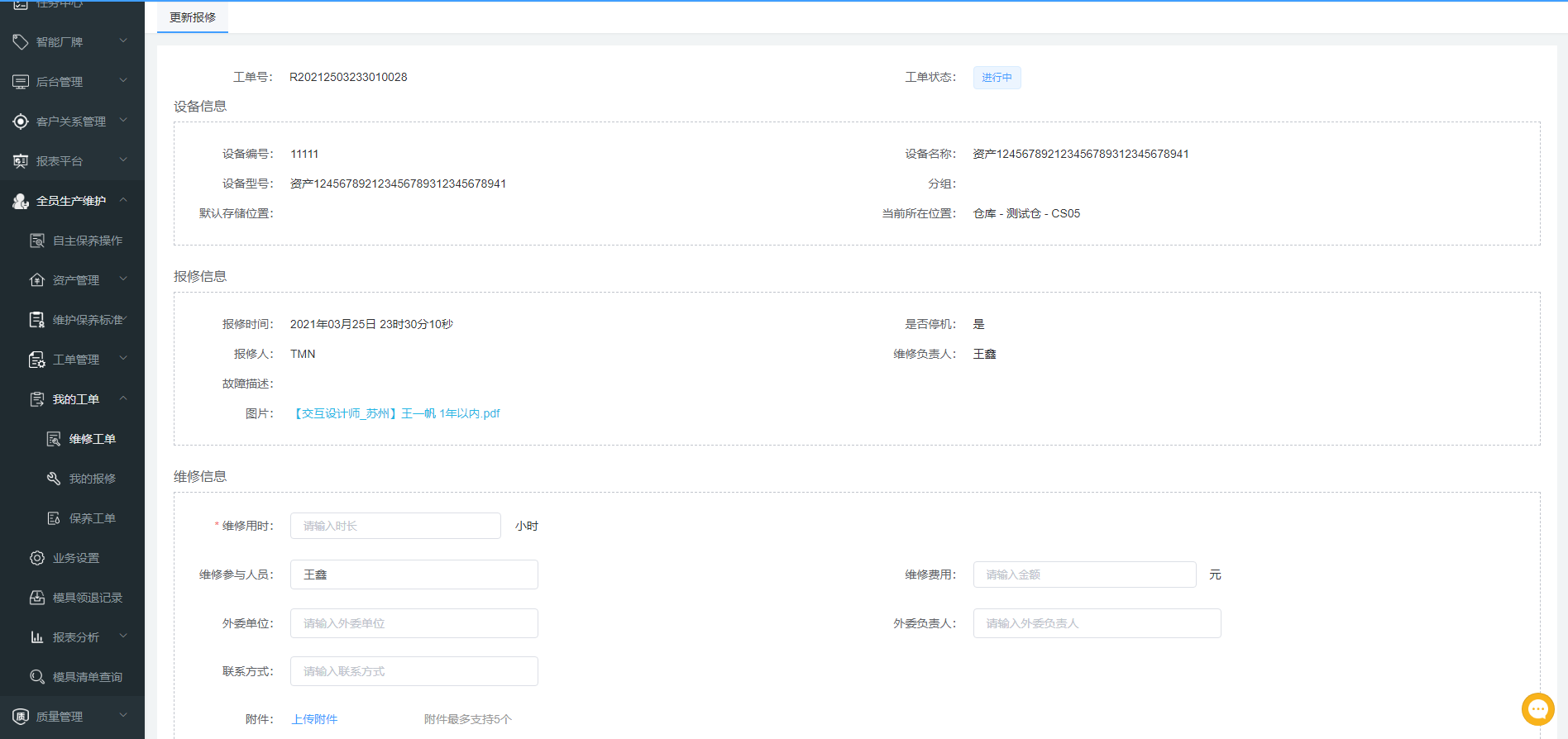Click the 我的报修 wrench icon

click(x=54, y=479)
